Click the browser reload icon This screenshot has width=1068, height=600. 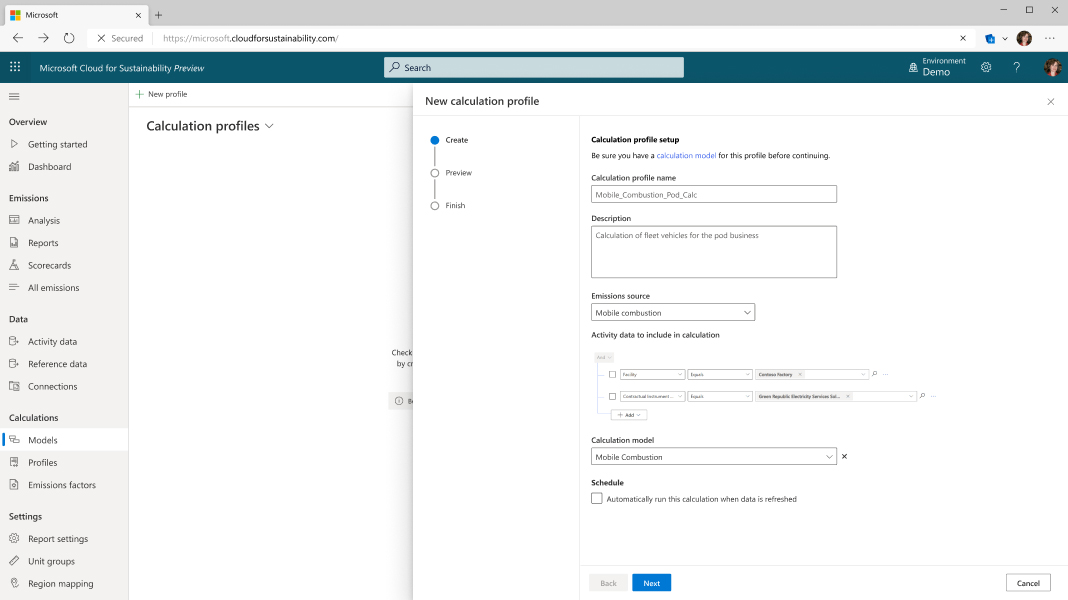[x=69, y=38]
